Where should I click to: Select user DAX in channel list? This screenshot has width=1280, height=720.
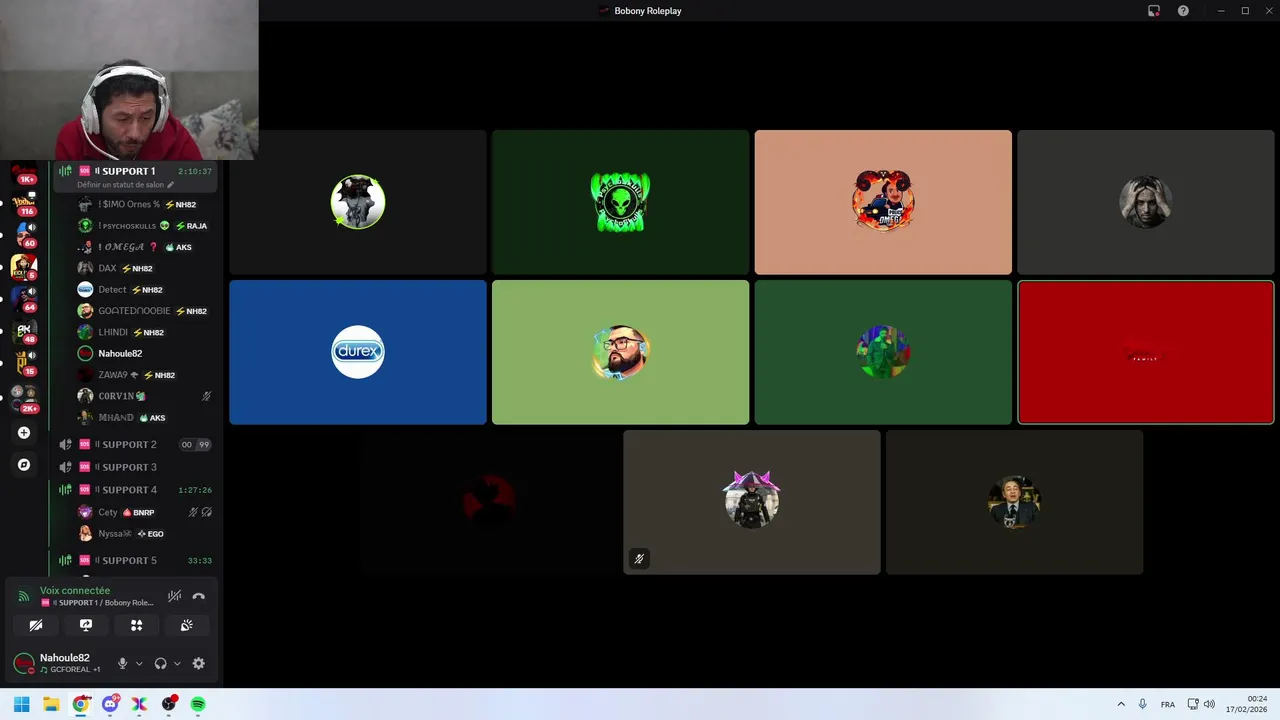tap(145, 268)
